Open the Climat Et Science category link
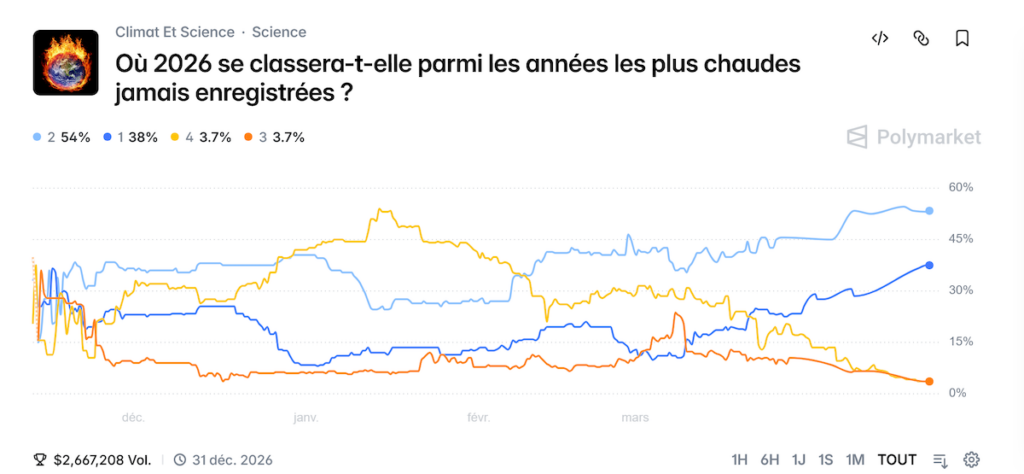The width and height of the screenshot is (1024, 474). [x=175, y=32]
